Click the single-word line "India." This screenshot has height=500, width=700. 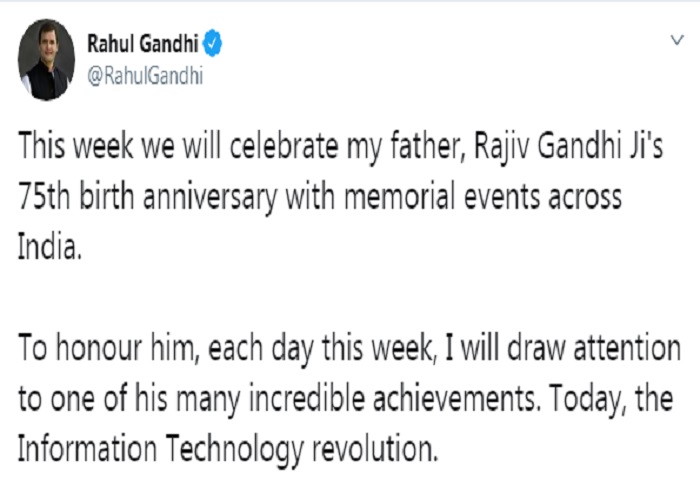(x=50, y=247)
